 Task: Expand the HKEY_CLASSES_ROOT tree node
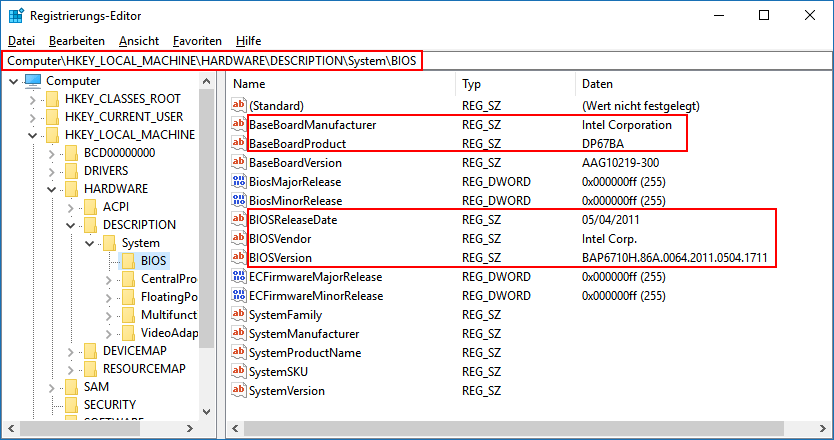(33, 99)
